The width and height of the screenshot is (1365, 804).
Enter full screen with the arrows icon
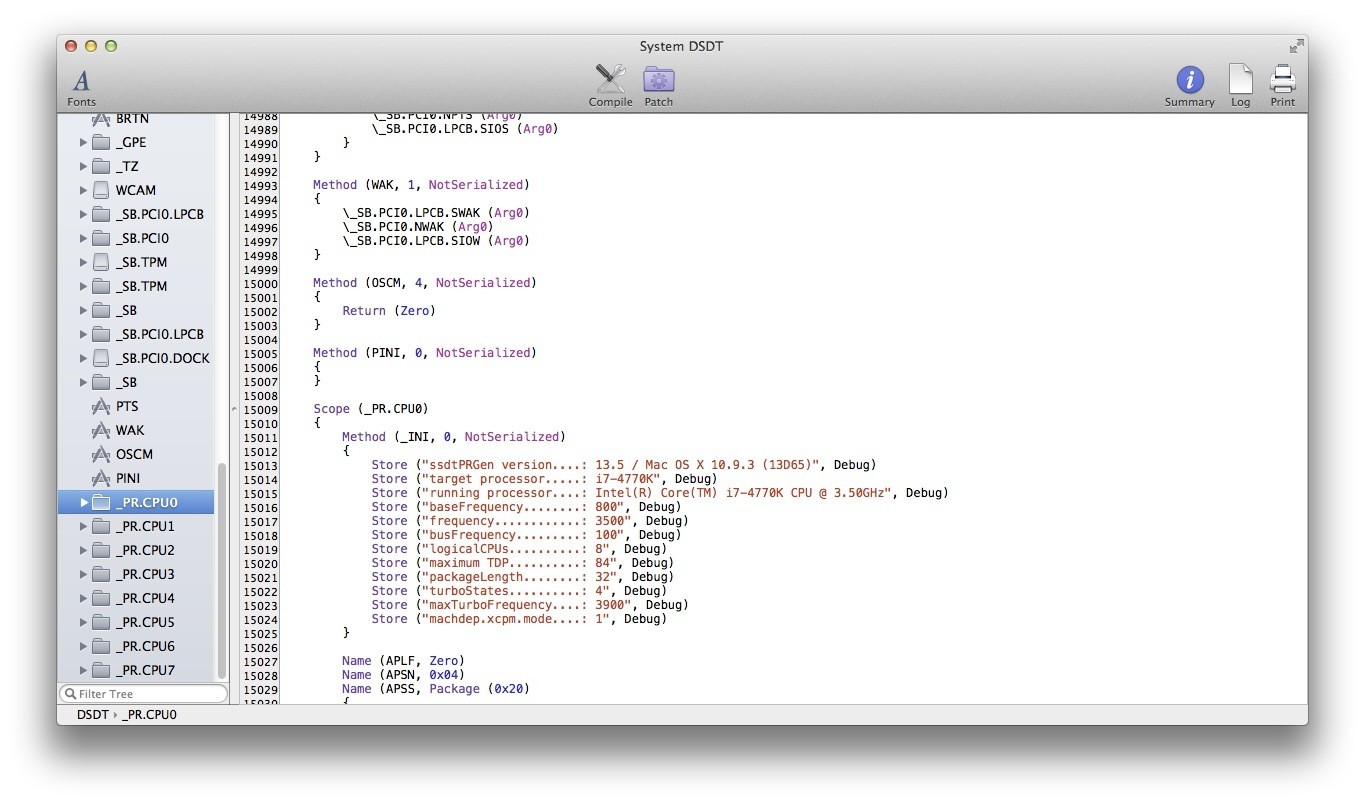(x=1296, y=46)
